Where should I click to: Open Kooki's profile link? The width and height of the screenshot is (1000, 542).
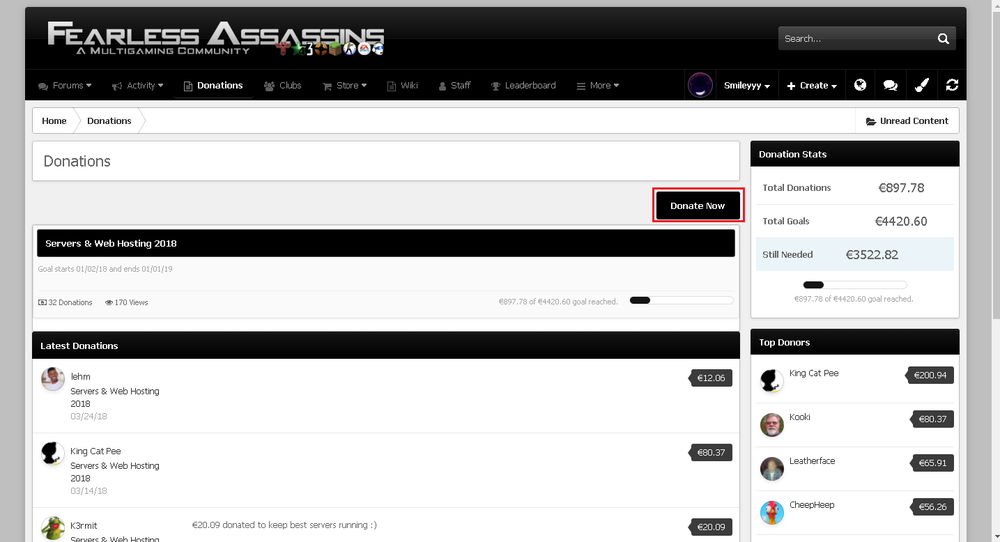point(800,417)
